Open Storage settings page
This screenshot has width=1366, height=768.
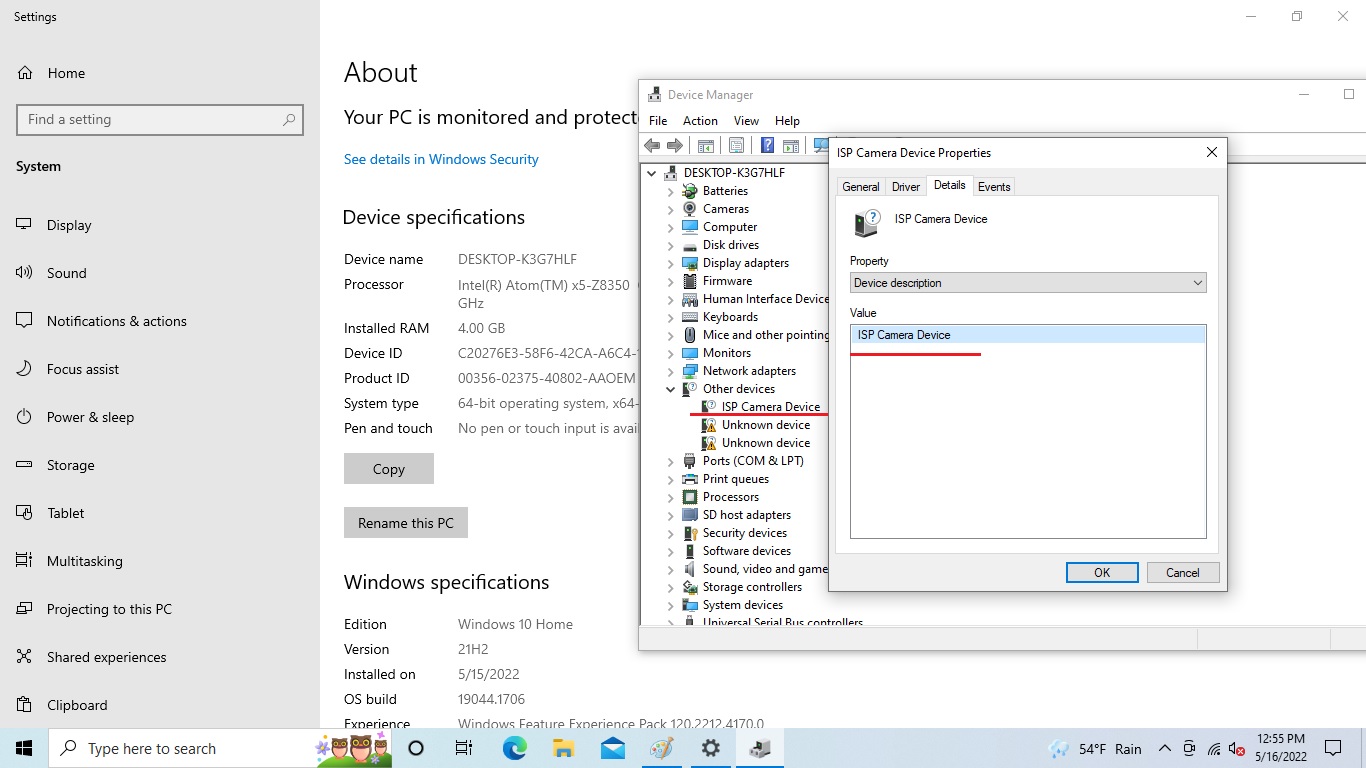coord(70,465)
